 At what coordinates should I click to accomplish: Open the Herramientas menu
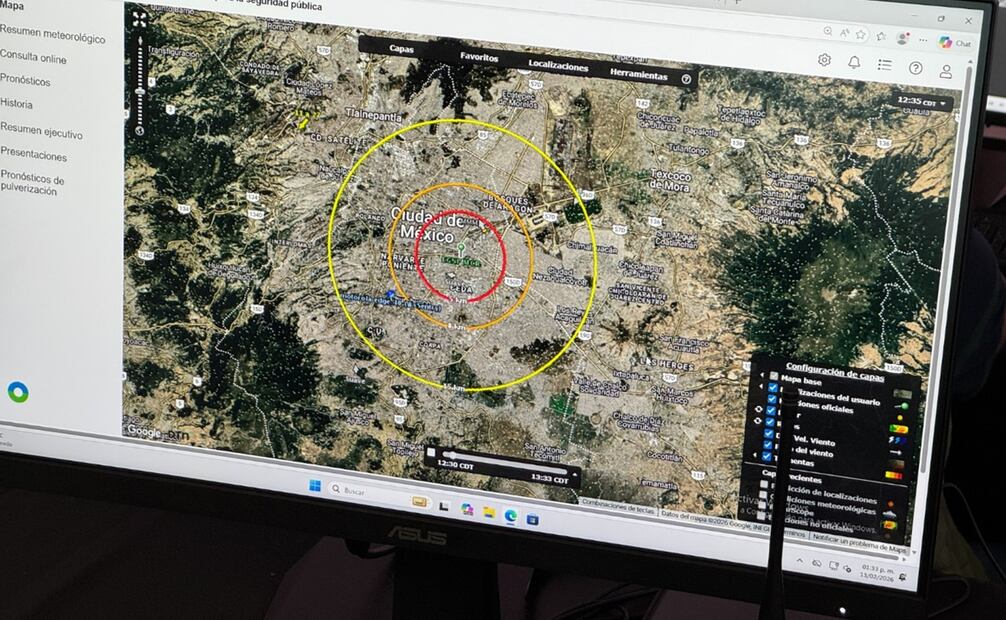pyautogui.click(x=637, y=74)
